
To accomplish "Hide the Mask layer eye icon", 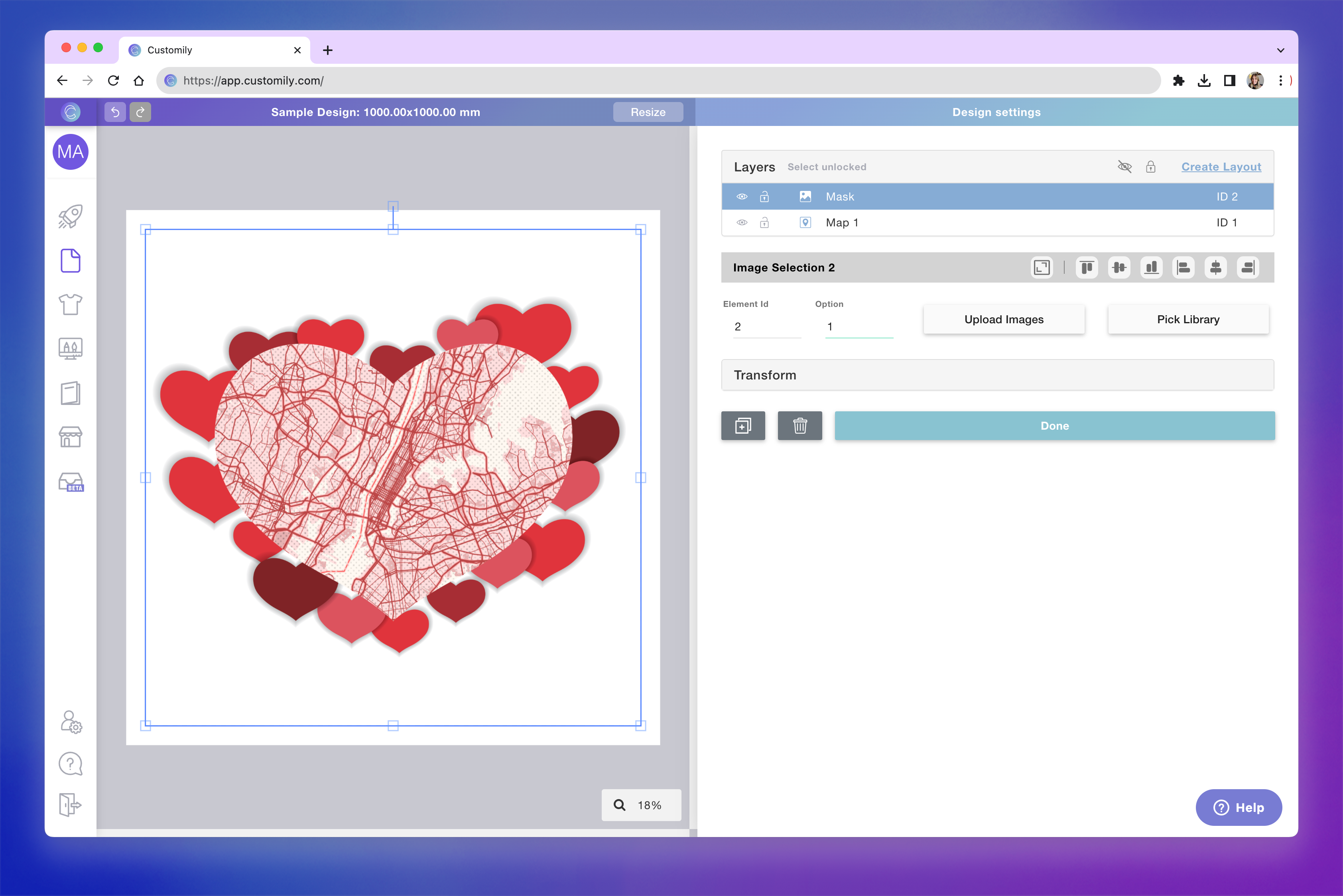I will point(742,196).
